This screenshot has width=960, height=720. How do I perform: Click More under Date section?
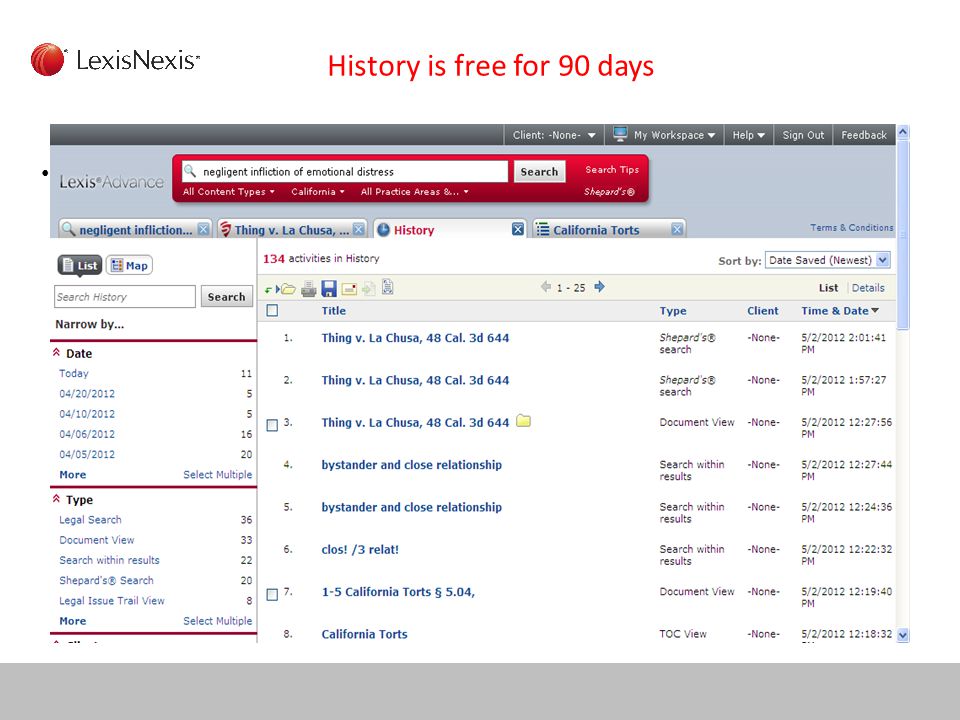tap(72, 474)
